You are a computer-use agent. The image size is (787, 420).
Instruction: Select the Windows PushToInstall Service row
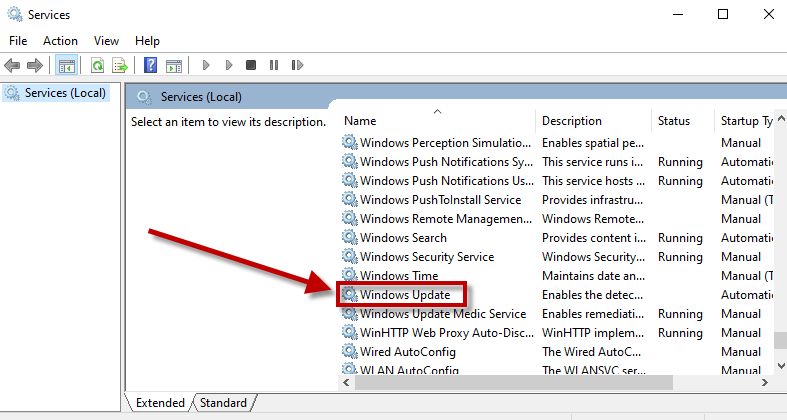[x=557, y=200]
